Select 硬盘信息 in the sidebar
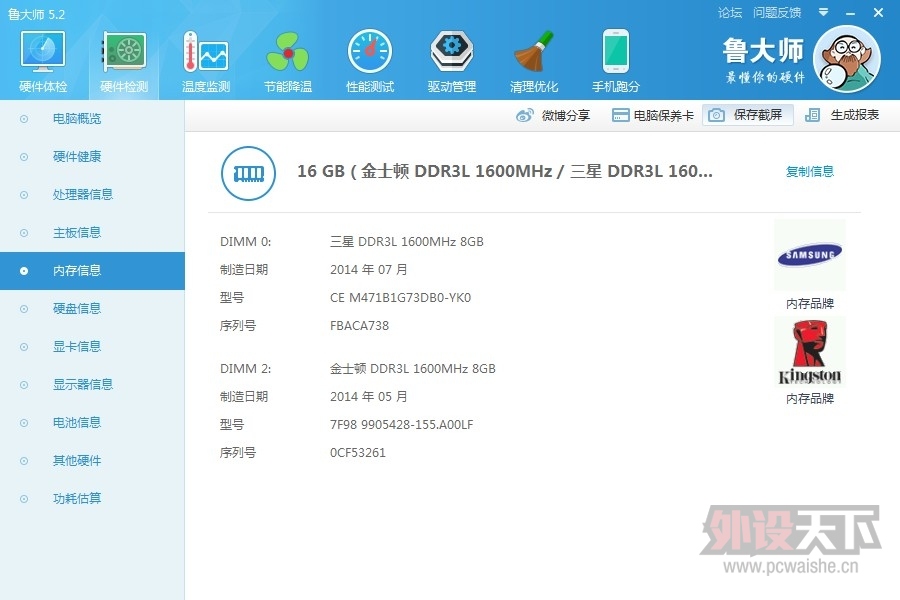The image size is (900, 600). (92, 309)
